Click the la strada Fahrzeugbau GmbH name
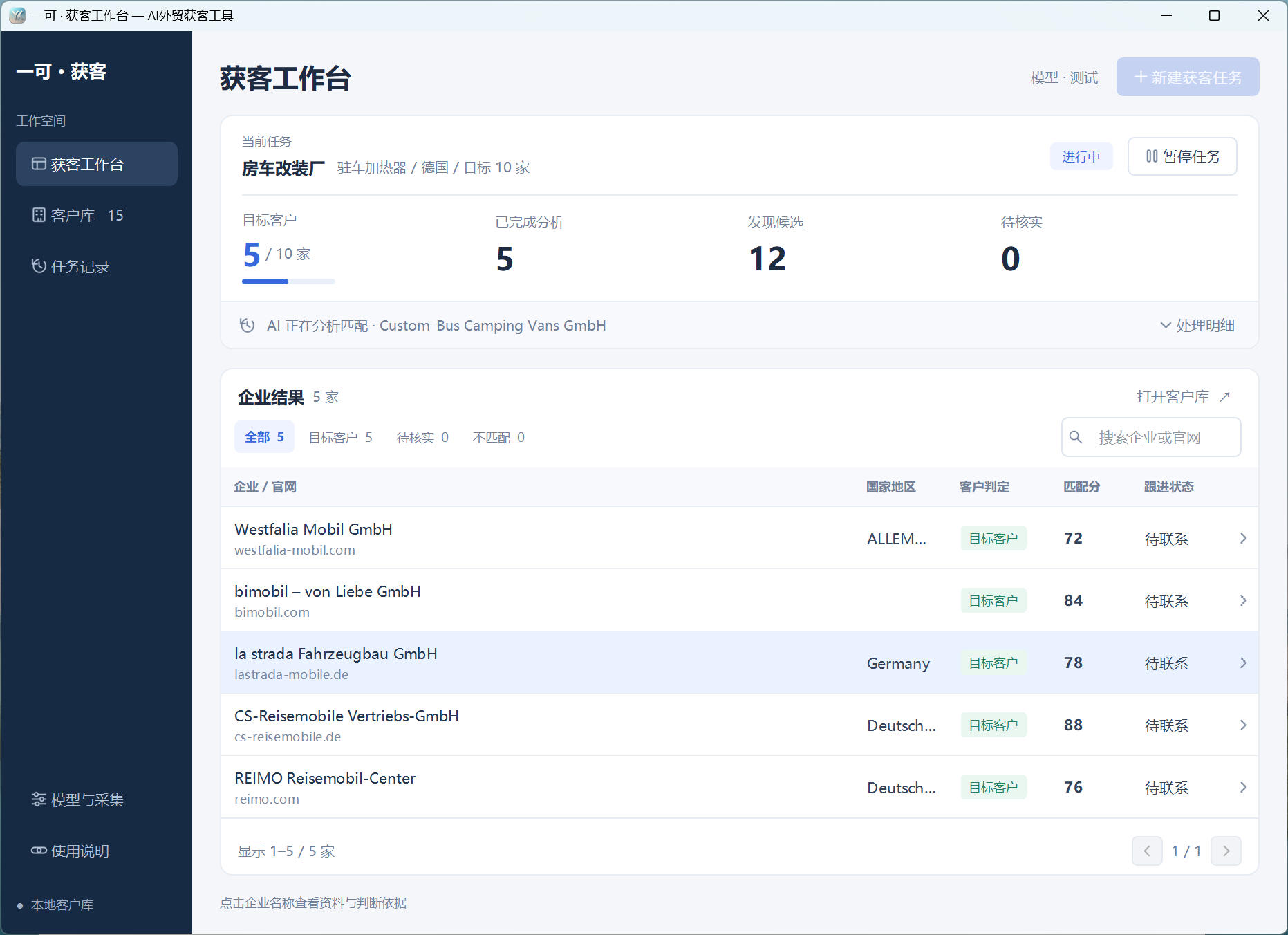The image size is (1288, 935). [336, 654]
